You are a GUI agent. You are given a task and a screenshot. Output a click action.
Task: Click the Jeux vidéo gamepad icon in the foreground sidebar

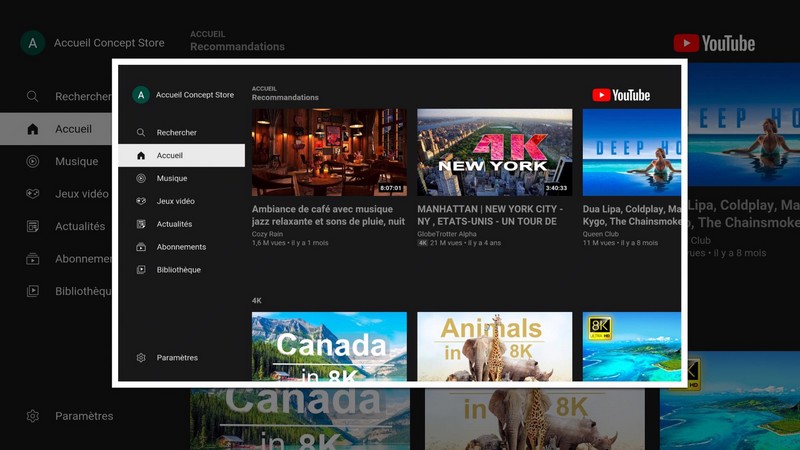141,201
